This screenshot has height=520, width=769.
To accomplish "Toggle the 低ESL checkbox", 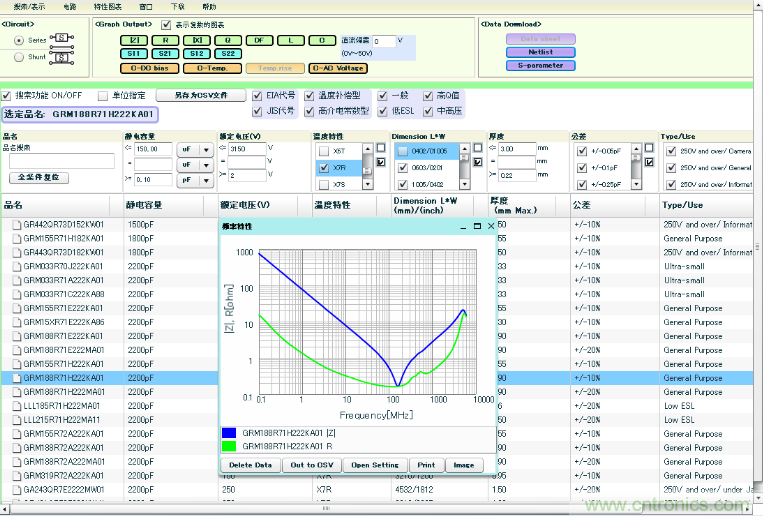I will pos(384,110).
